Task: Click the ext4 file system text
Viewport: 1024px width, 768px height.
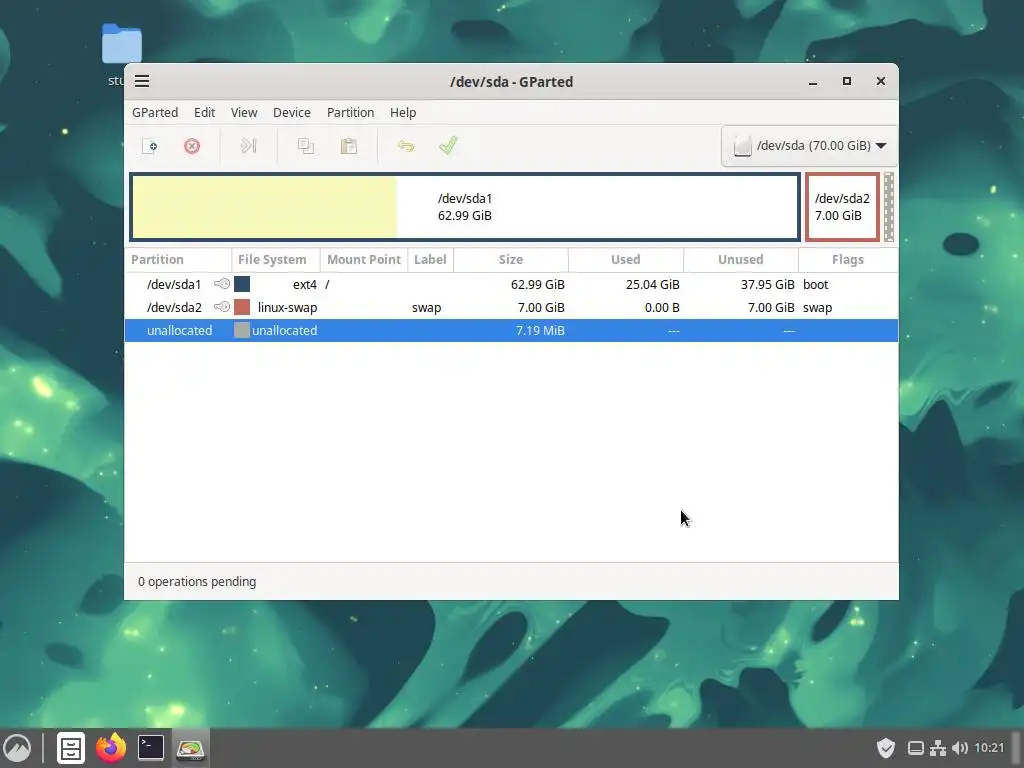Action: click(305, 284)
